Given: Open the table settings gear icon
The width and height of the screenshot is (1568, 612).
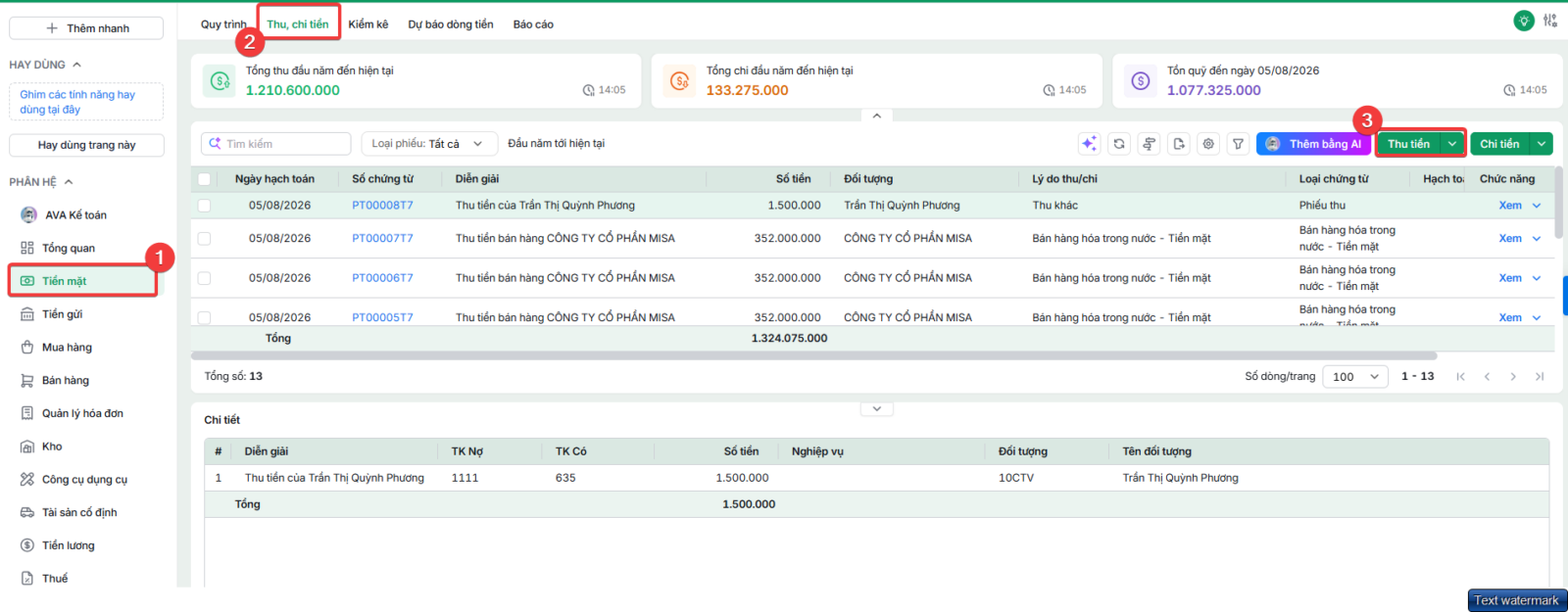Looking at the screenshot, I should point(1208,144).
